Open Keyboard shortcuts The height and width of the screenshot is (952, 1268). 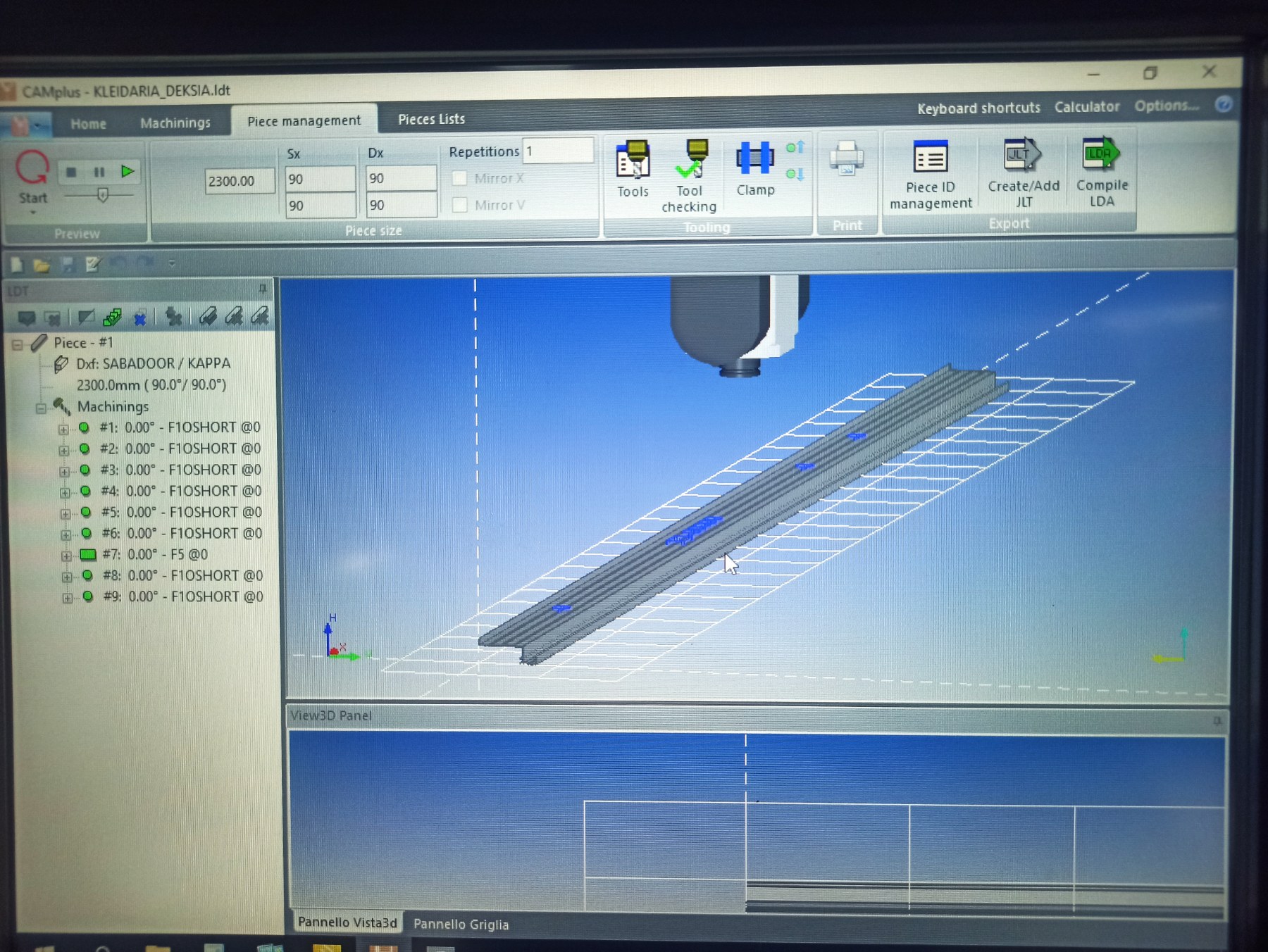(x=978, y=108)
